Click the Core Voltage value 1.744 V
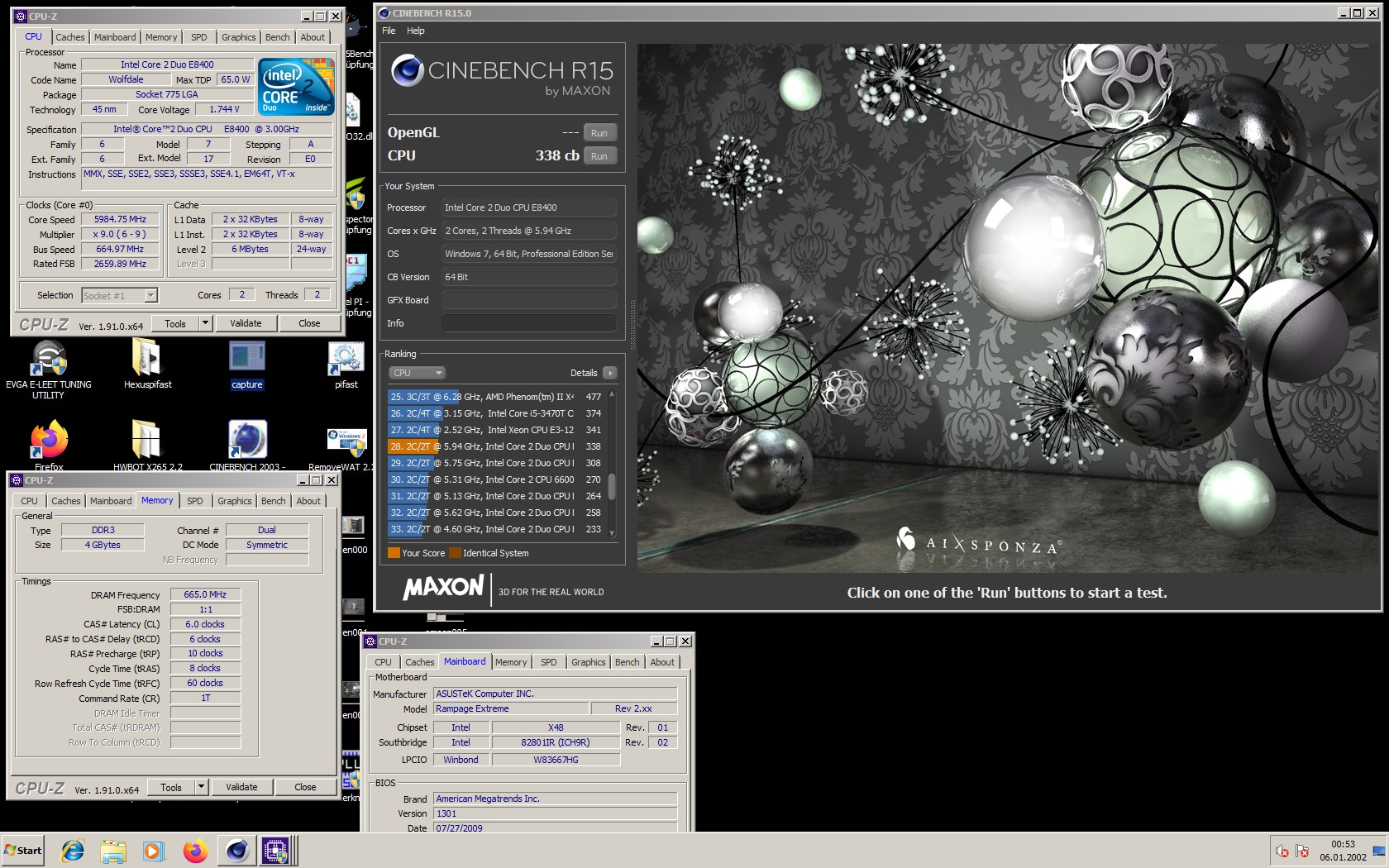This screenshot has height=868, width=1389. [224, 109]
